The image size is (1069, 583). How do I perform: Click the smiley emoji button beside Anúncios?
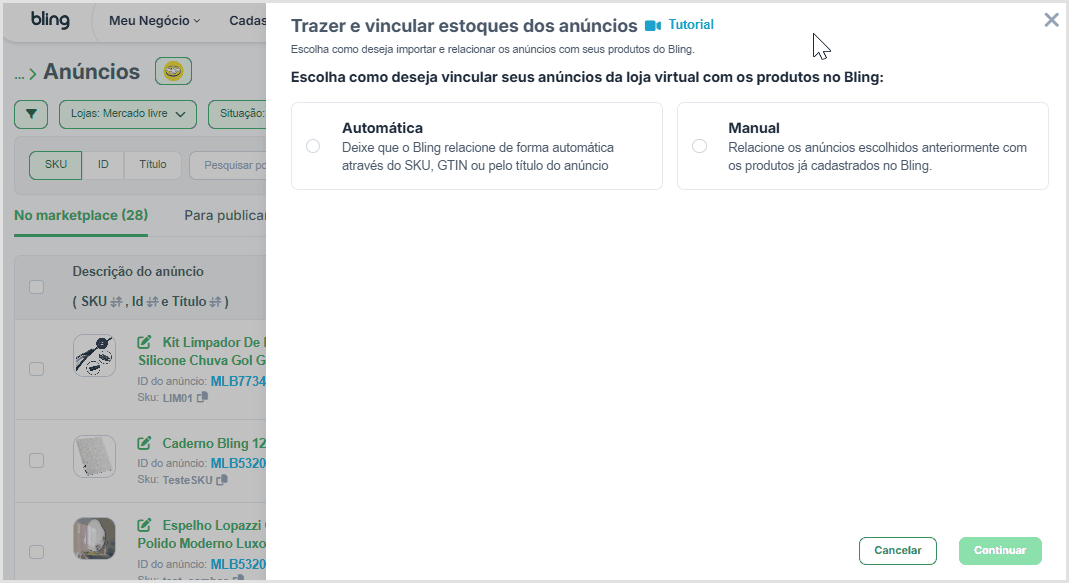173,71
